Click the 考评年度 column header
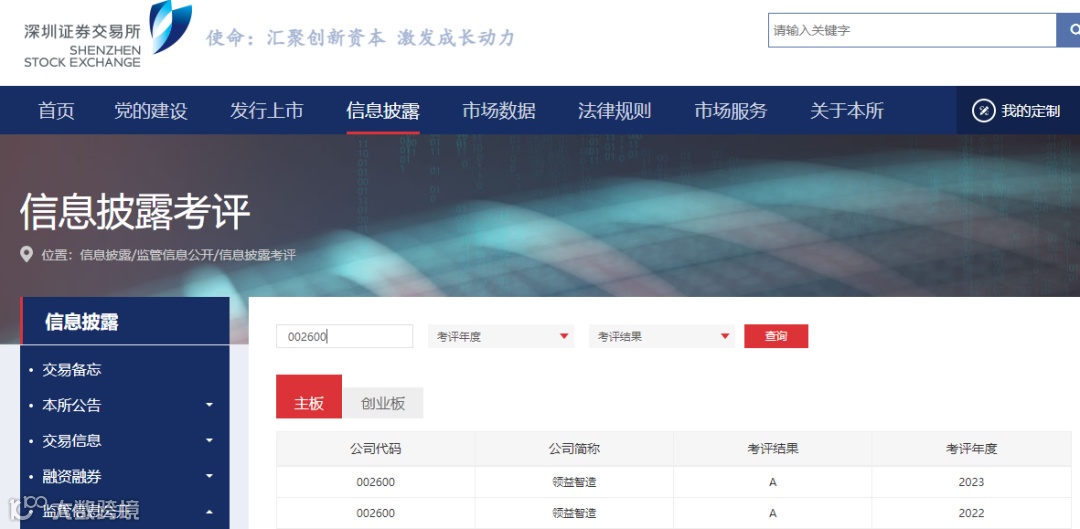The width and height of the screenshot is (1080, 529). click(971, 449)
